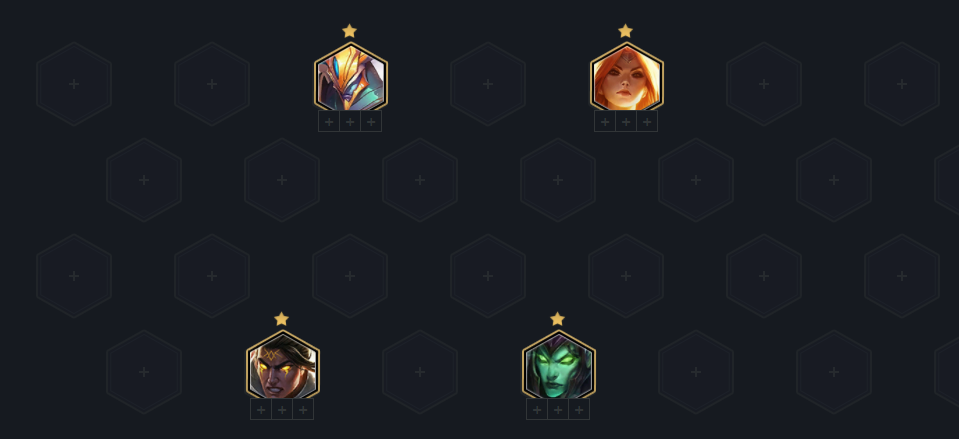Select the dark-haired champion with glowing yellow eyes

pos(283,367)
